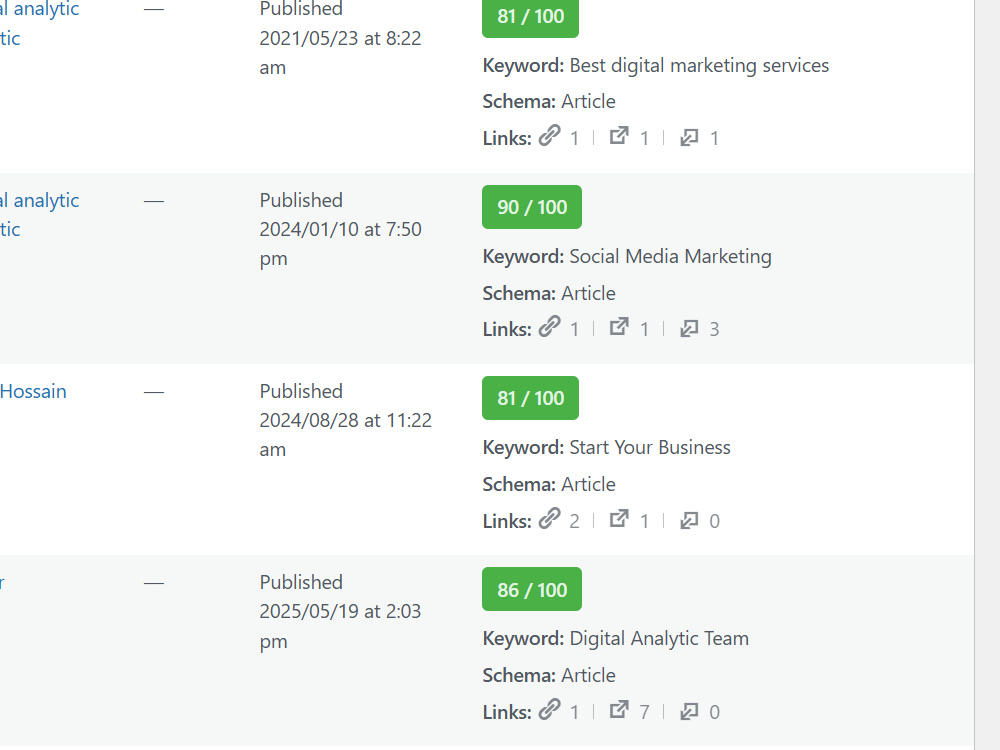This screenshot has height=750, width=1000.
Task: Select keyword text Social Media Marketing
Action: click(x=670, y=256)
